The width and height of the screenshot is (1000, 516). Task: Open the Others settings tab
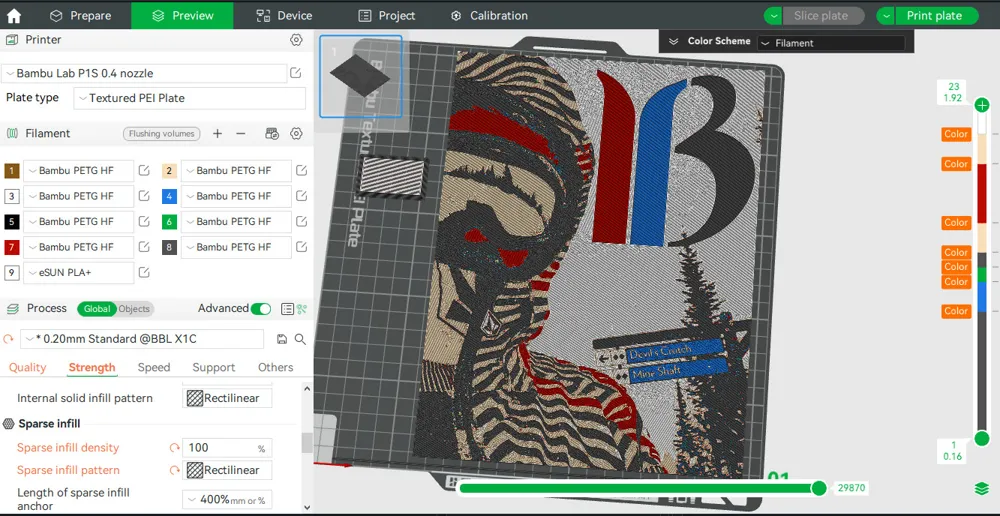click(276, 367)
